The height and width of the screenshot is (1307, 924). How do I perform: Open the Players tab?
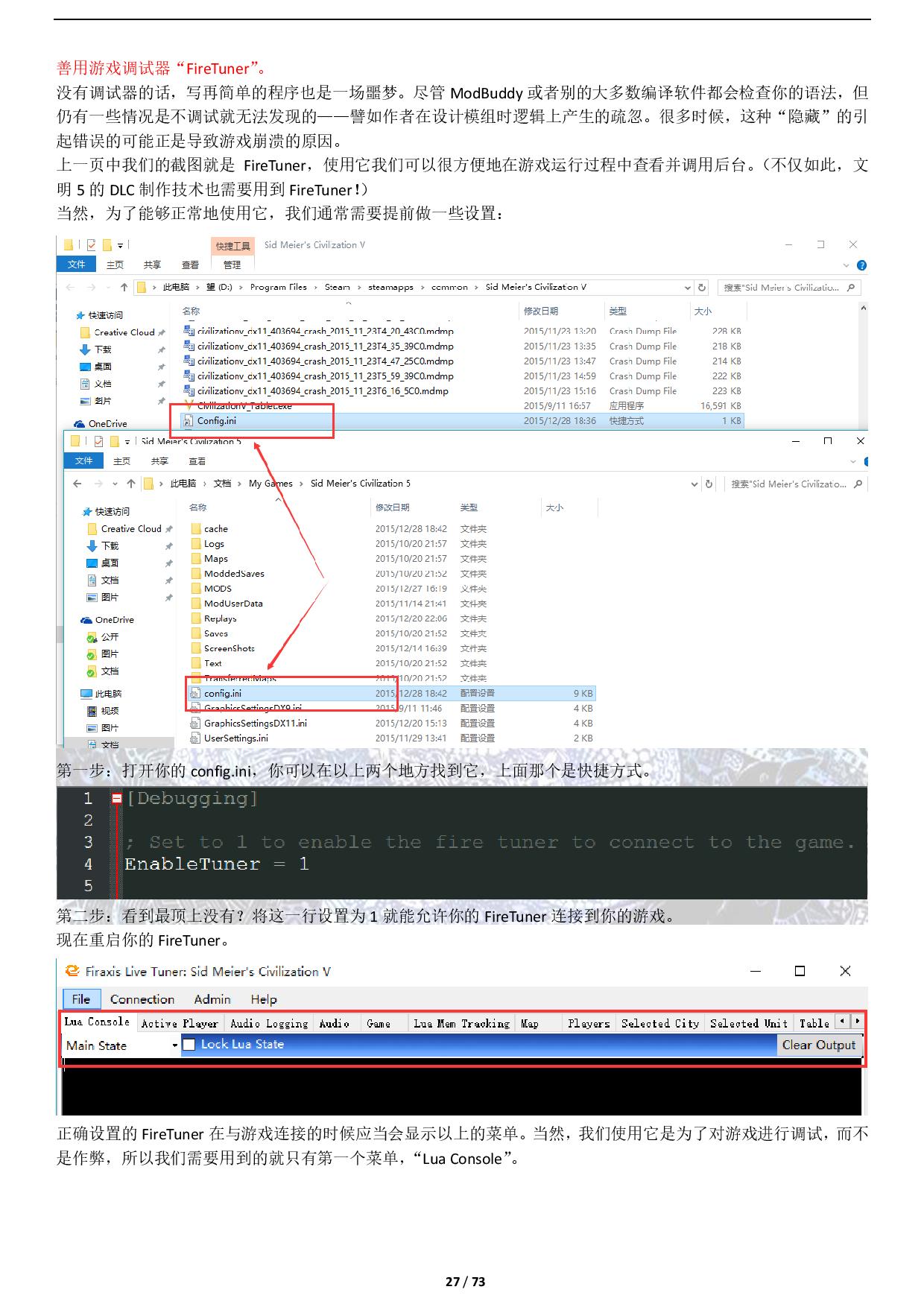589,1023
